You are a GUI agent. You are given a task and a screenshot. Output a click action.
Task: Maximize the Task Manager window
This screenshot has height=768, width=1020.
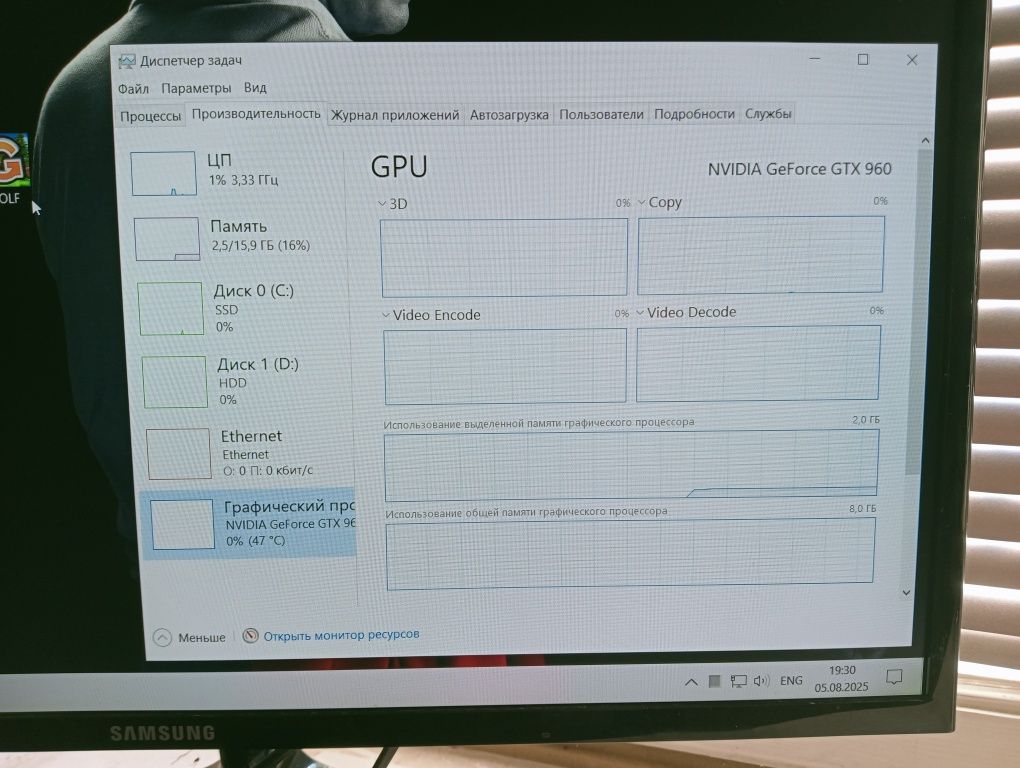pyautogui.click(x=863, y=59)
